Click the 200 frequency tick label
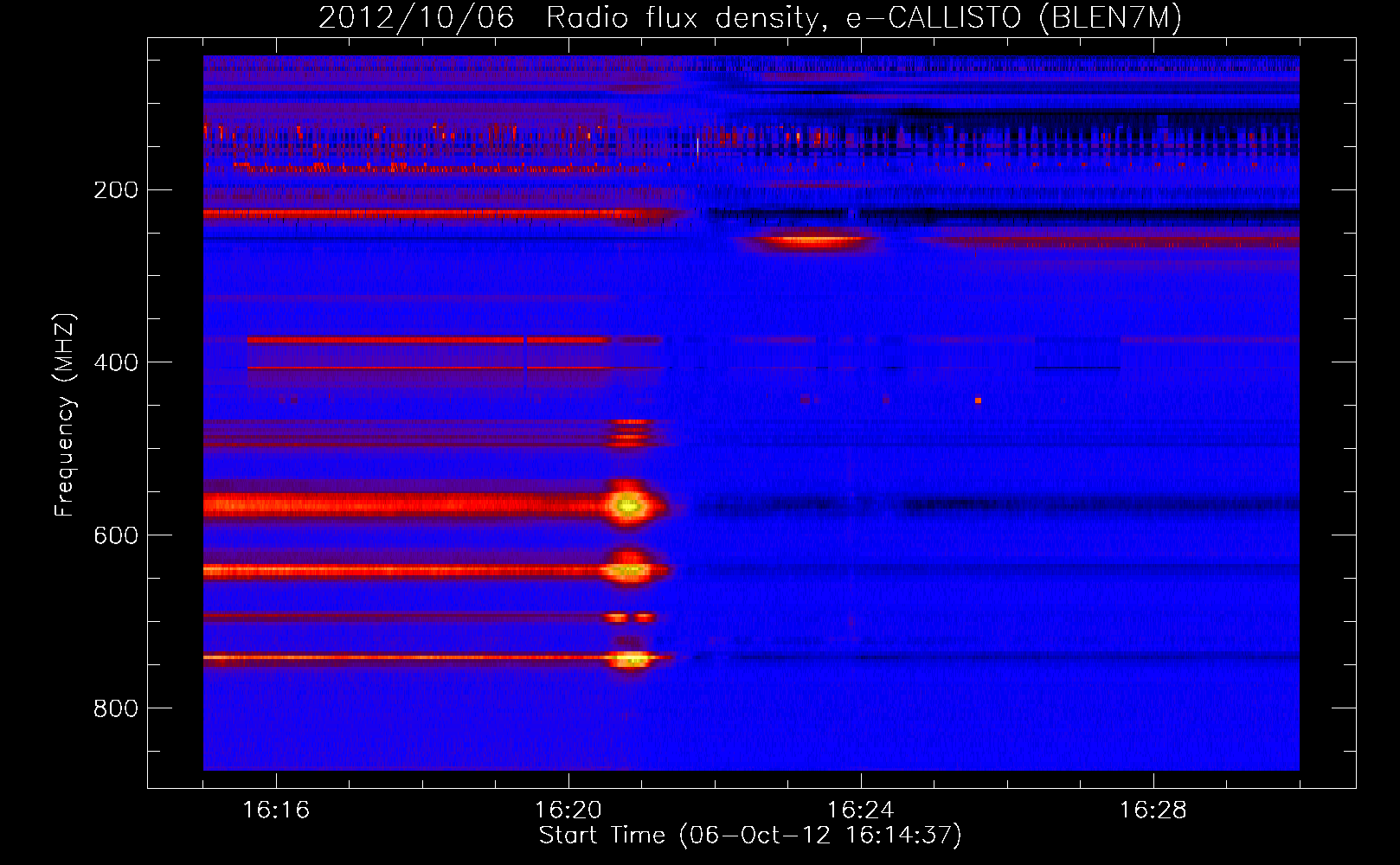 tap(116, 189)
